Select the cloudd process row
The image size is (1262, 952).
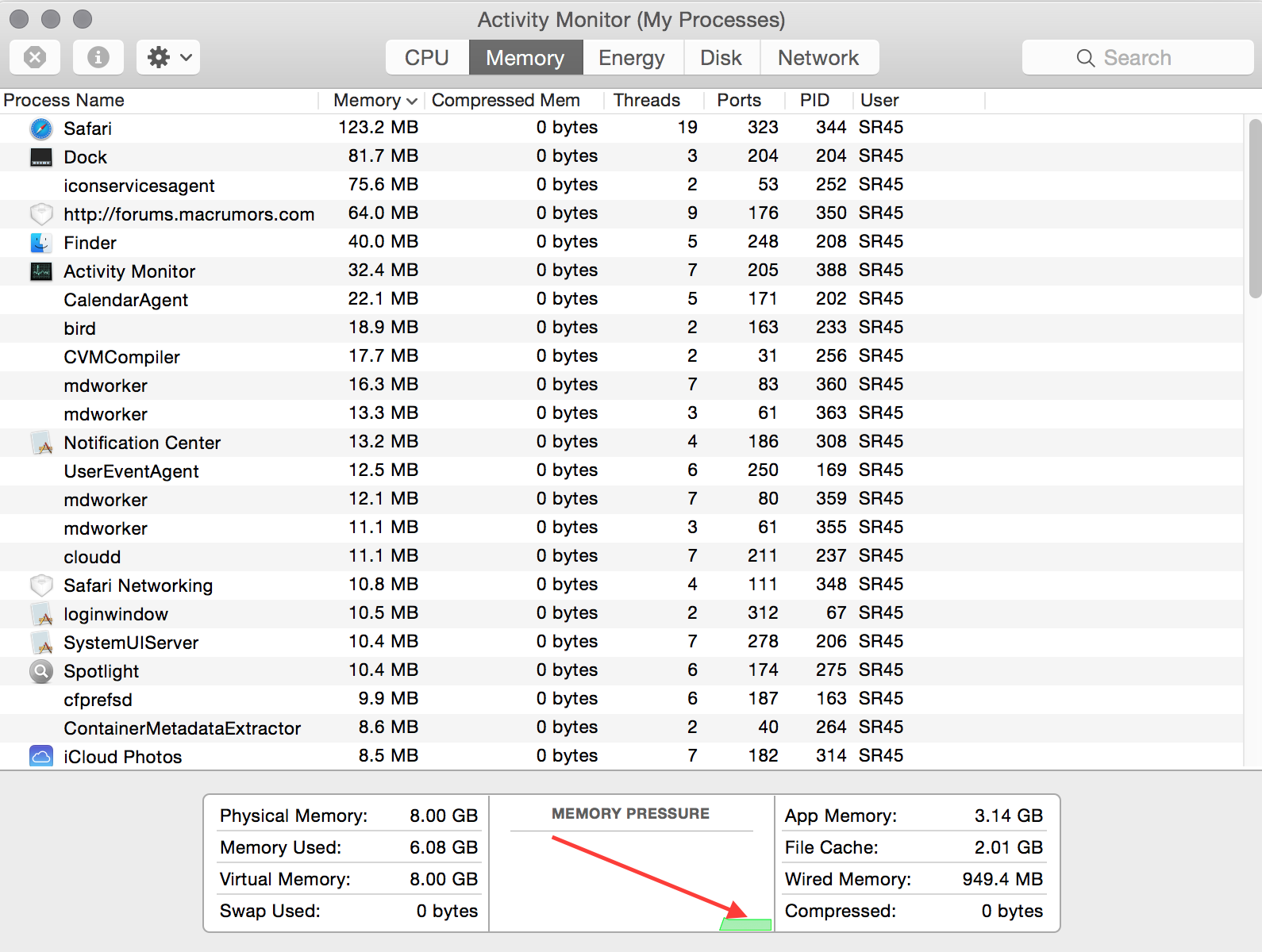621,557
